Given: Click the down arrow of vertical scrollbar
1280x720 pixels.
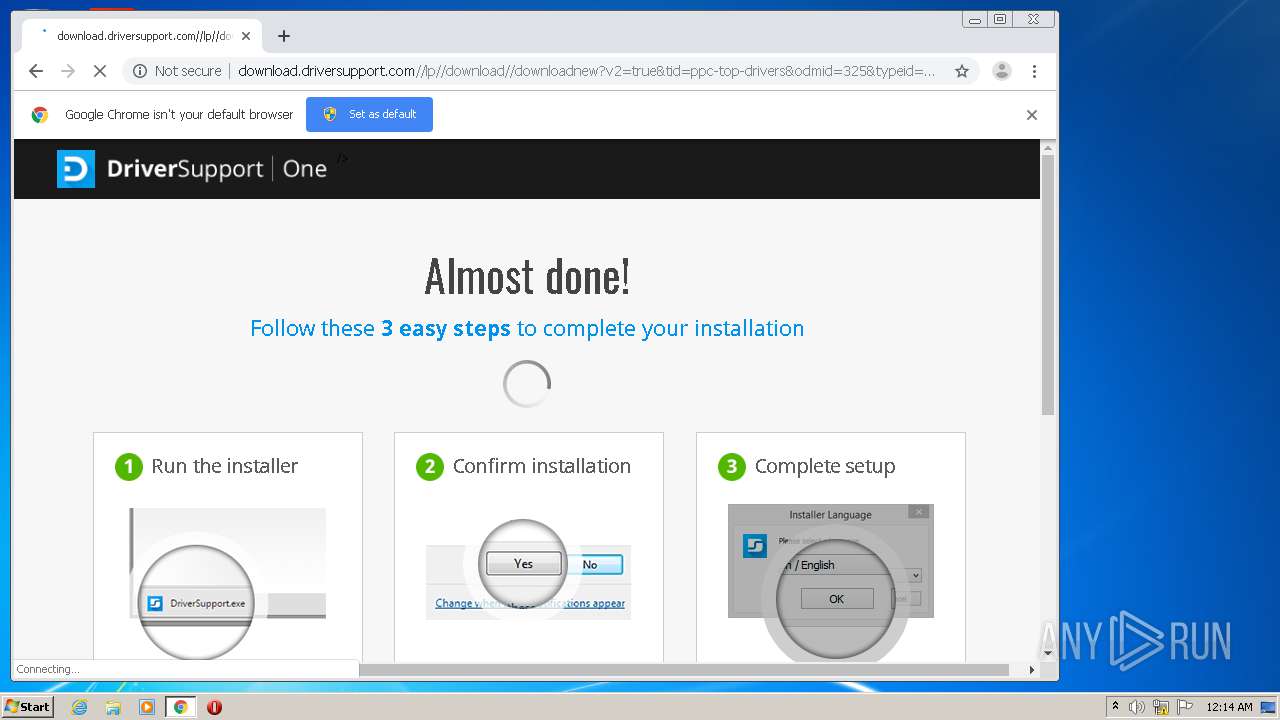Looking at the screenshot, I should [1048, 654].
